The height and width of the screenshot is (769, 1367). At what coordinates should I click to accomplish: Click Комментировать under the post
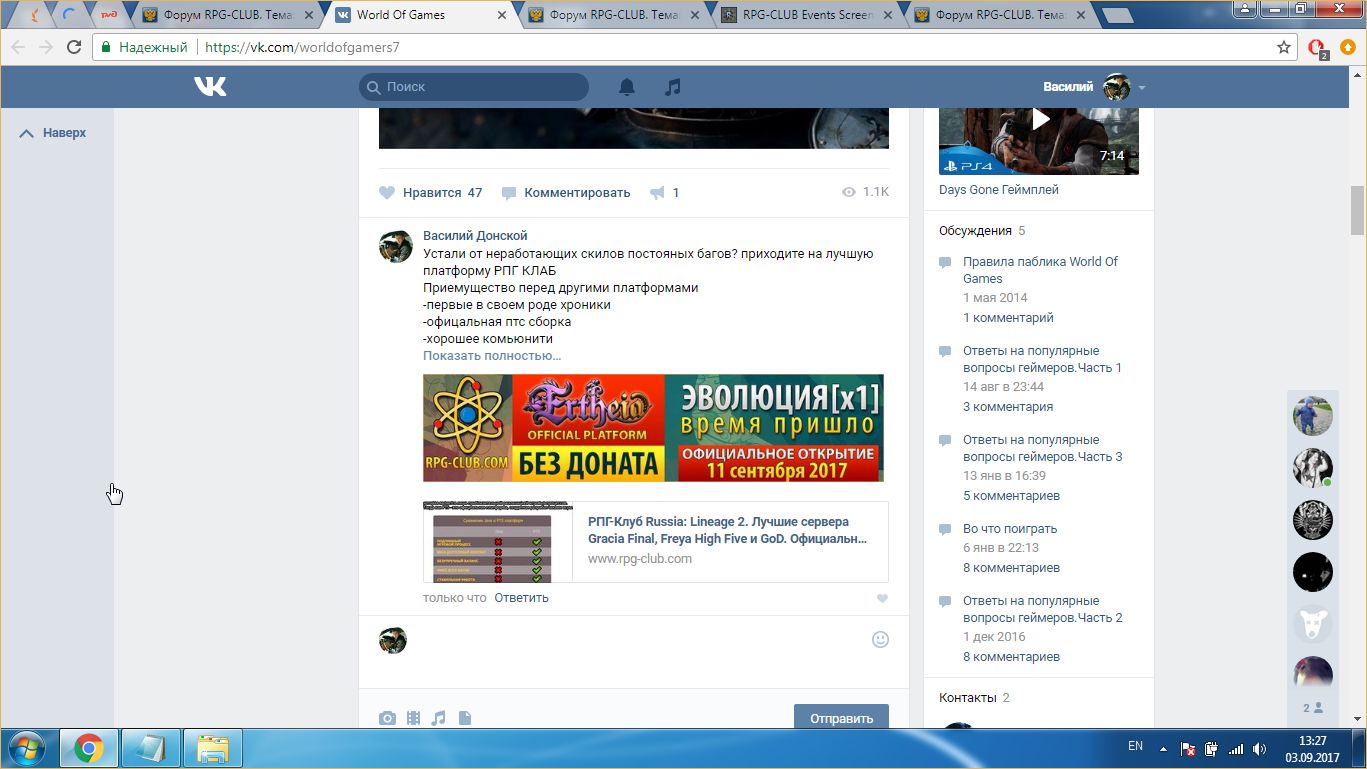[x=566, y=192]
